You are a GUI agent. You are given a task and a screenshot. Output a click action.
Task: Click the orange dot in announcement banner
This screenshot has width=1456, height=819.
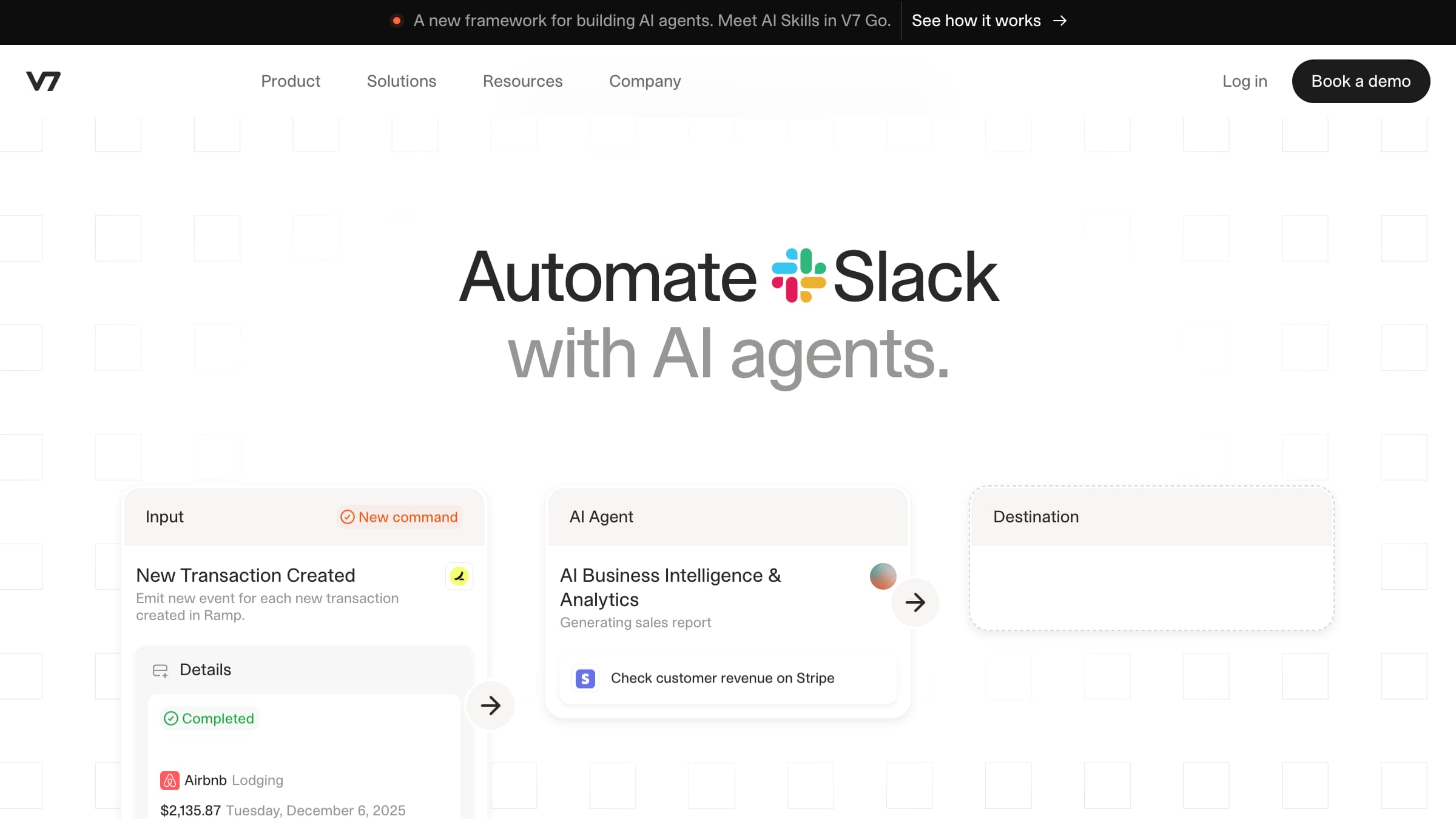coord(397,21)
